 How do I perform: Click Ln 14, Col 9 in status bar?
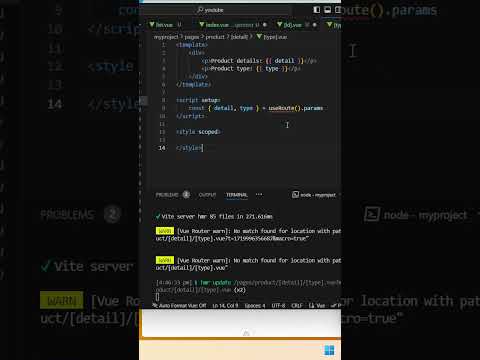click(x=225, y=306)
